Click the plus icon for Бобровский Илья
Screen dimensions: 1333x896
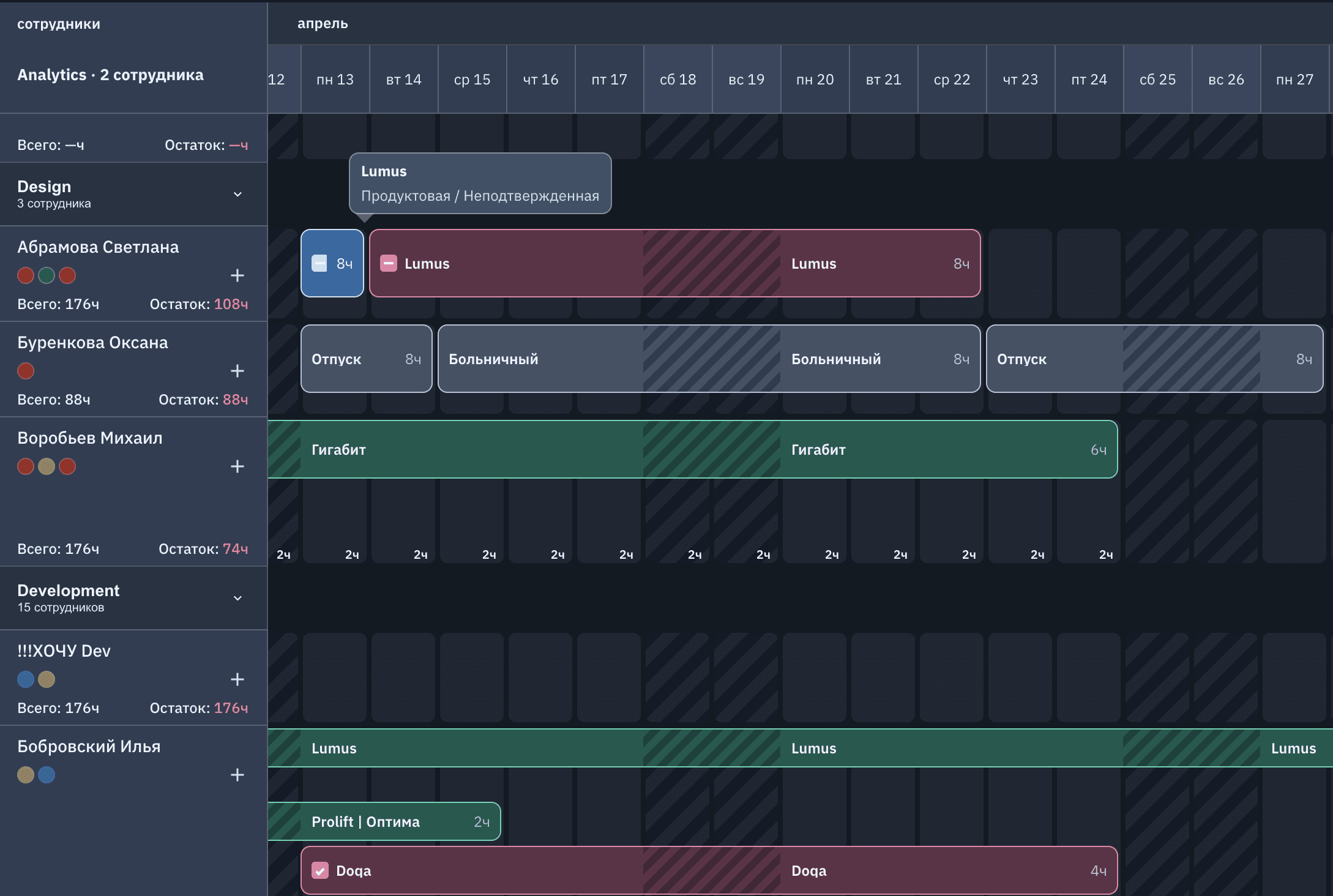(x=237, y=775)
